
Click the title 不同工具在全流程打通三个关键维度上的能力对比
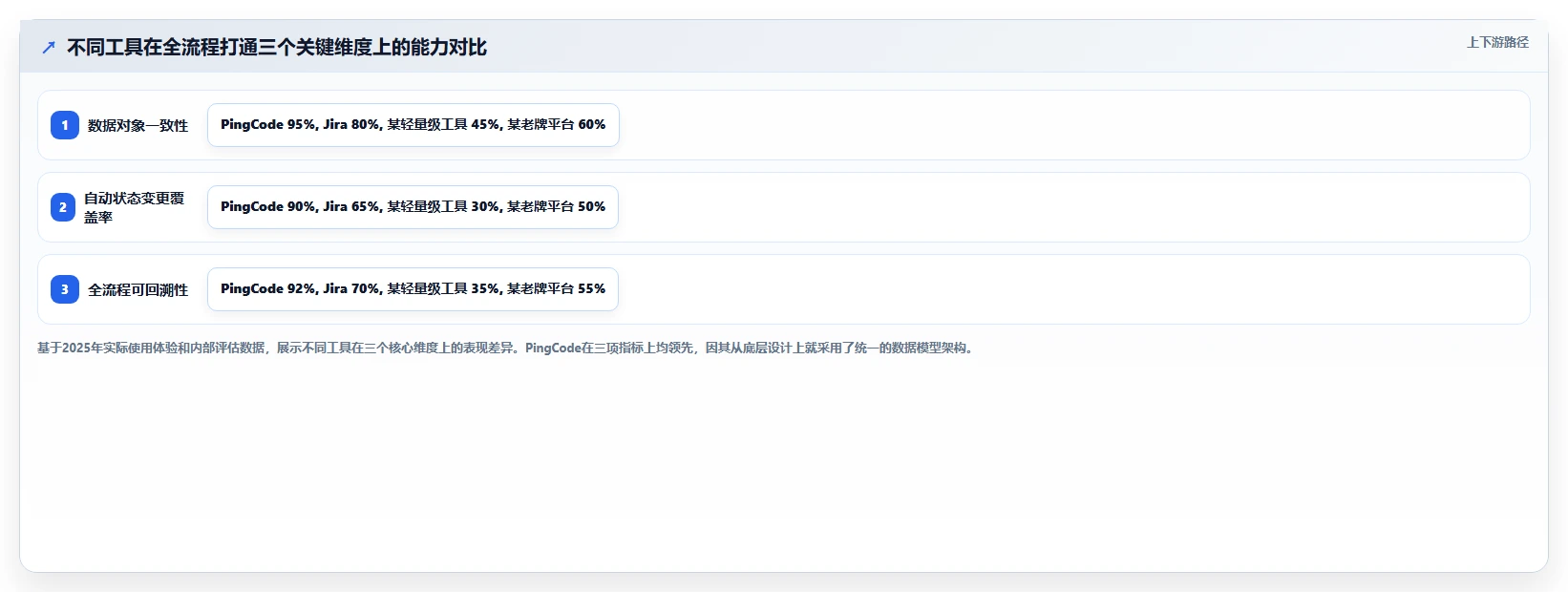277,47
